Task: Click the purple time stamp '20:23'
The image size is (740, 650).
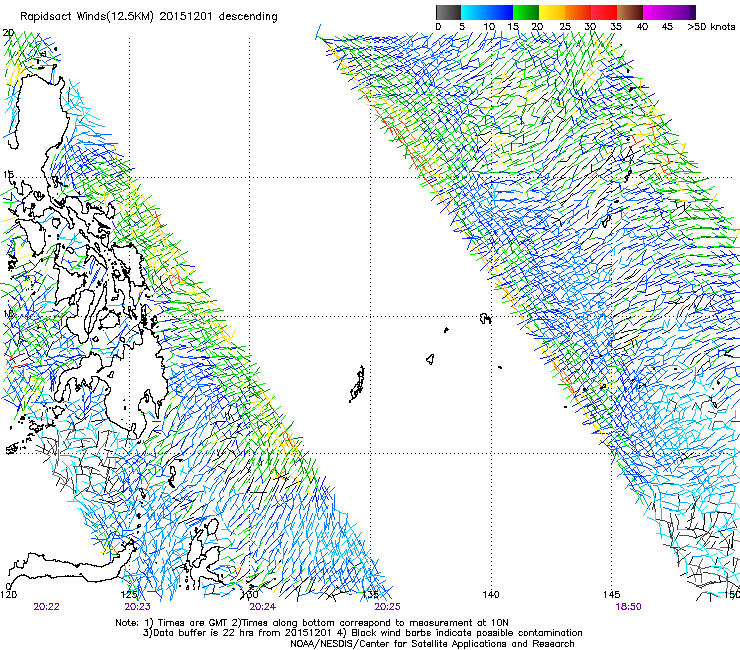Action: tap(137, 607)
